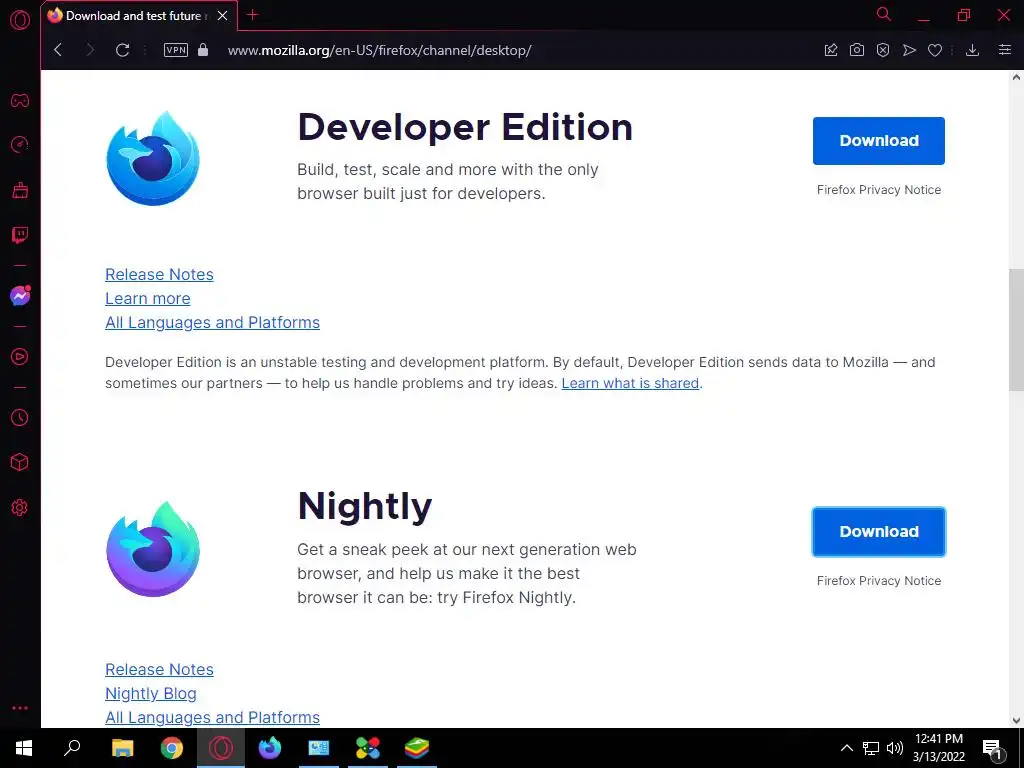The width and height of the screenshot is (1024, 768).
Task: Click the Developer Edition Firefox logo
Action: (x=153, y=158)
